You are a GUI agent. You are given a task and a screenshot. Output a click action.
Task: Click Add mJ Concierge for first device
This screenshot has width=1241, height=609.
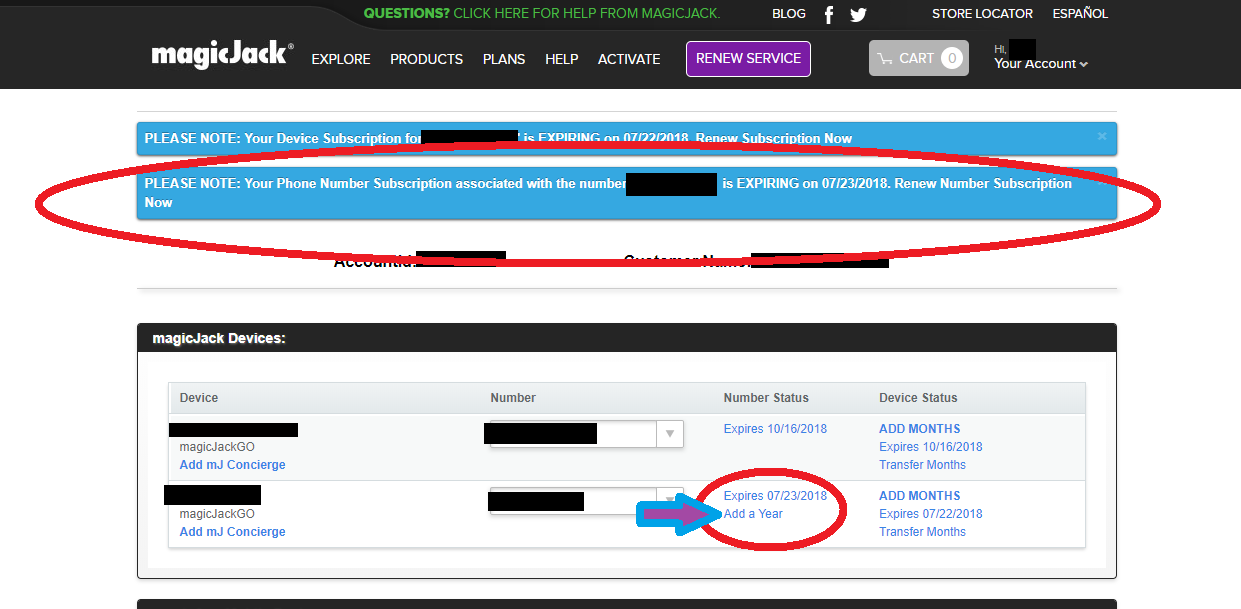point(232,465)
